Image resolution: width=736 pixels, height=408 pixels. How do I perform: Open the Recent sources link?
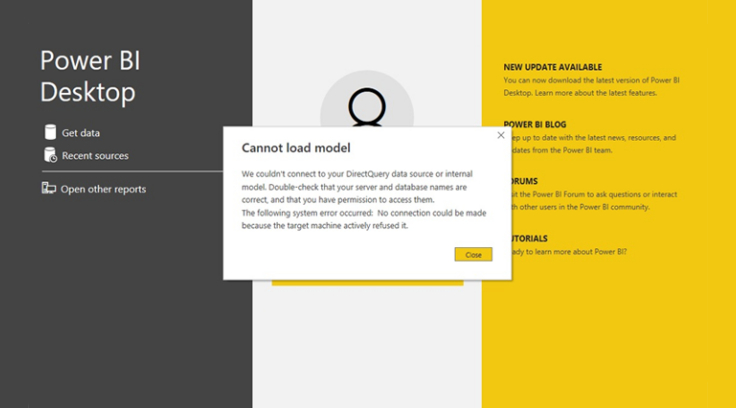[x=95, y=155]
